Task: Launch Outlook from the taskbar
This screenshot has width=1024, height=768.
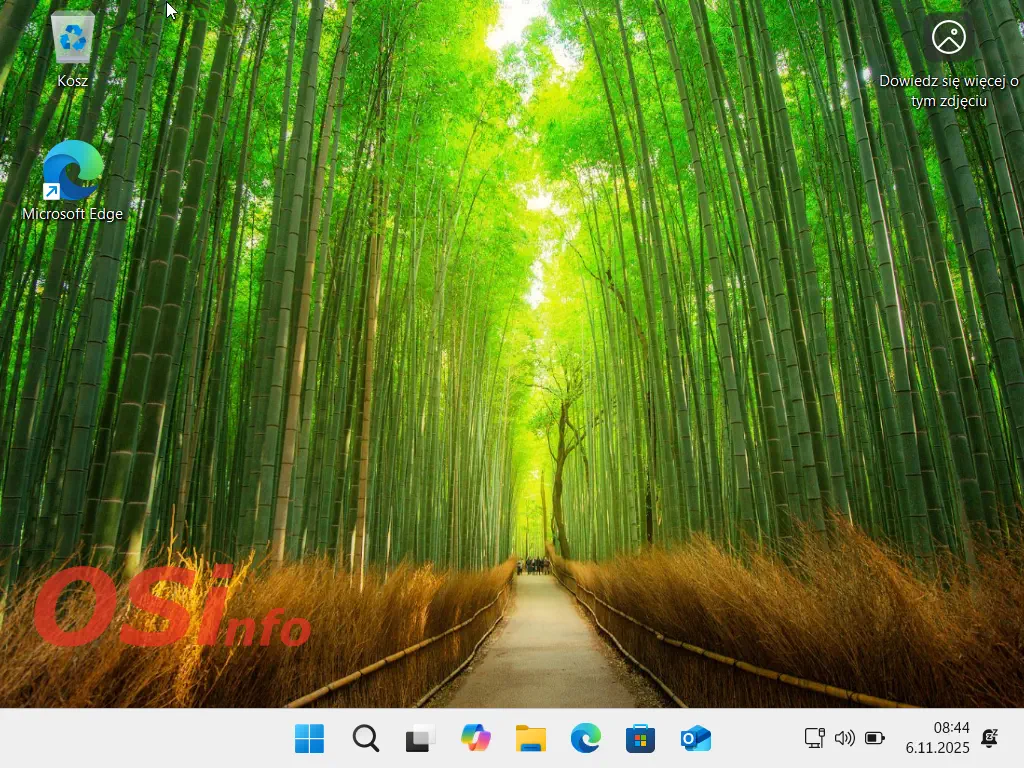Action: 695,739
